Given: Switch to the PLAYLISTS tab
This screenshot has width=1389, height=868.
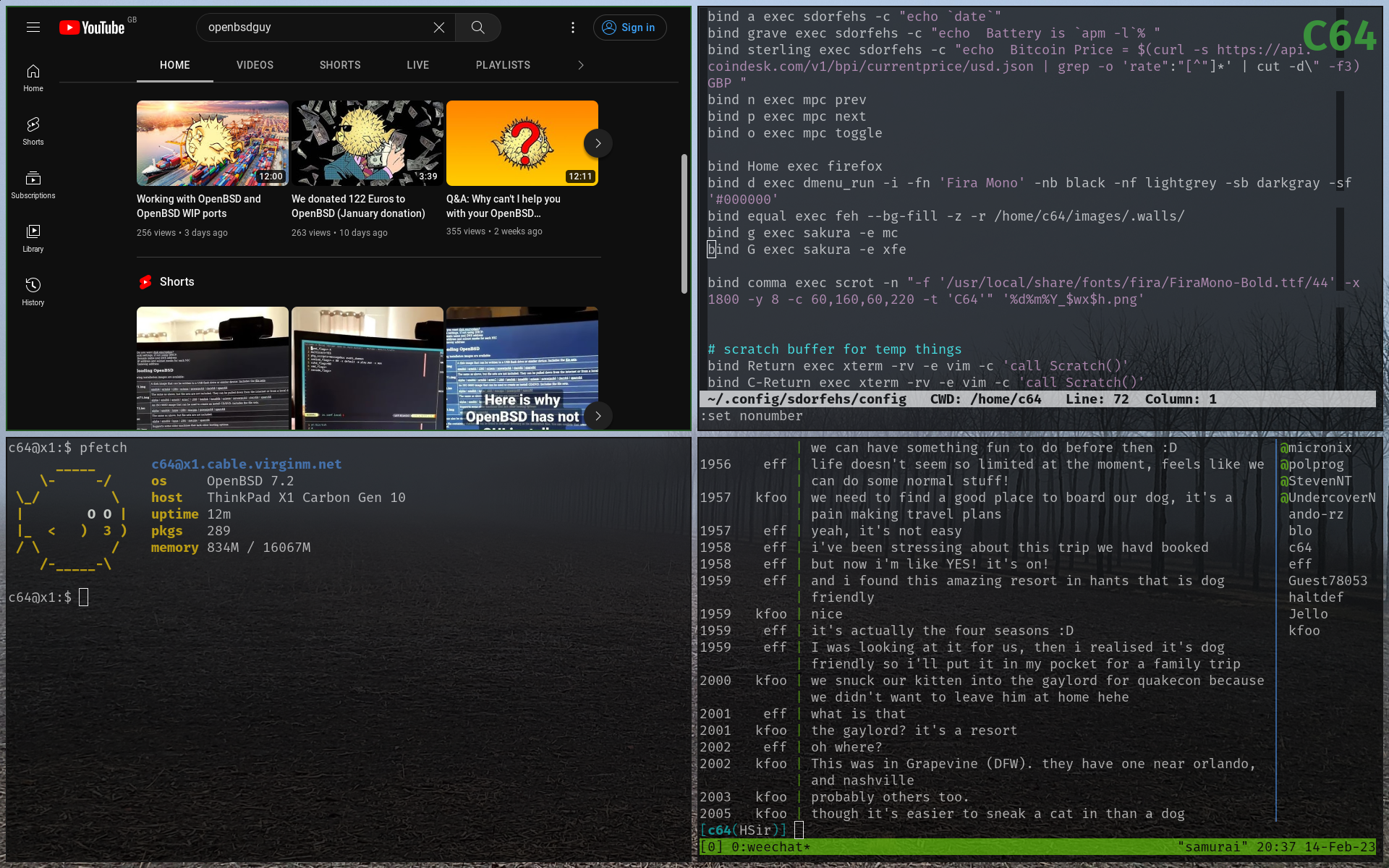Looking at the screenshot, I should pos(503,65).
